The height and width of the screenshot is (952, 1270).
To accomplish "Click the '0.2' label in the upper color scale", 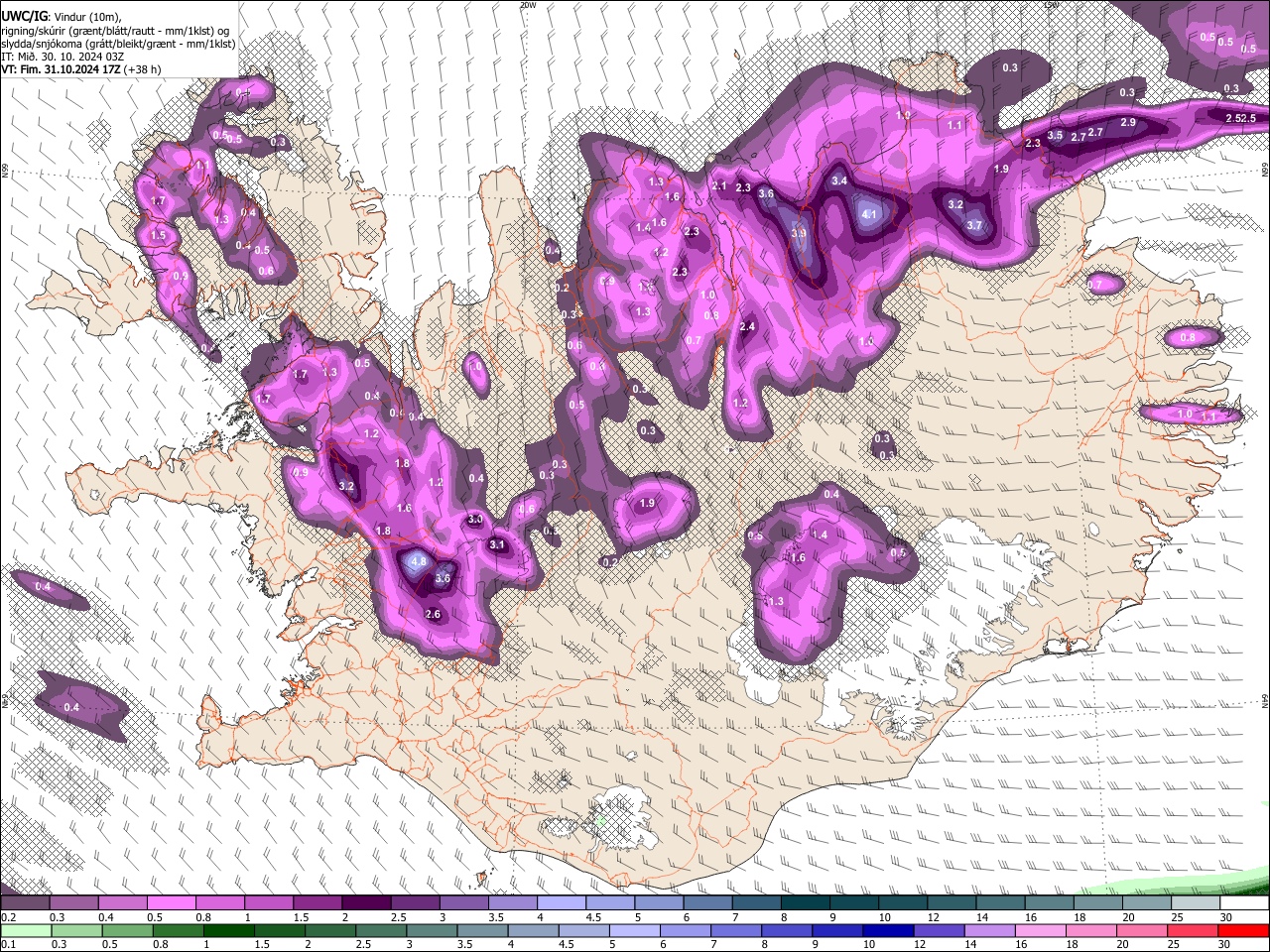I will 9,917.
